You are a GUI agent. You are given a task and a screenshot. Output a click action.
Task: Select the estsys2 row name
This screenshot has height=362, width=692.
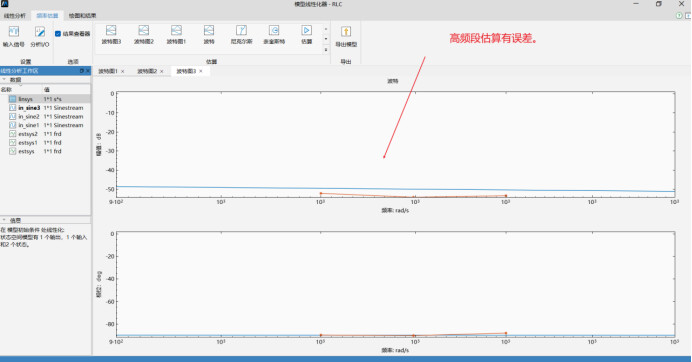point(28,134)
